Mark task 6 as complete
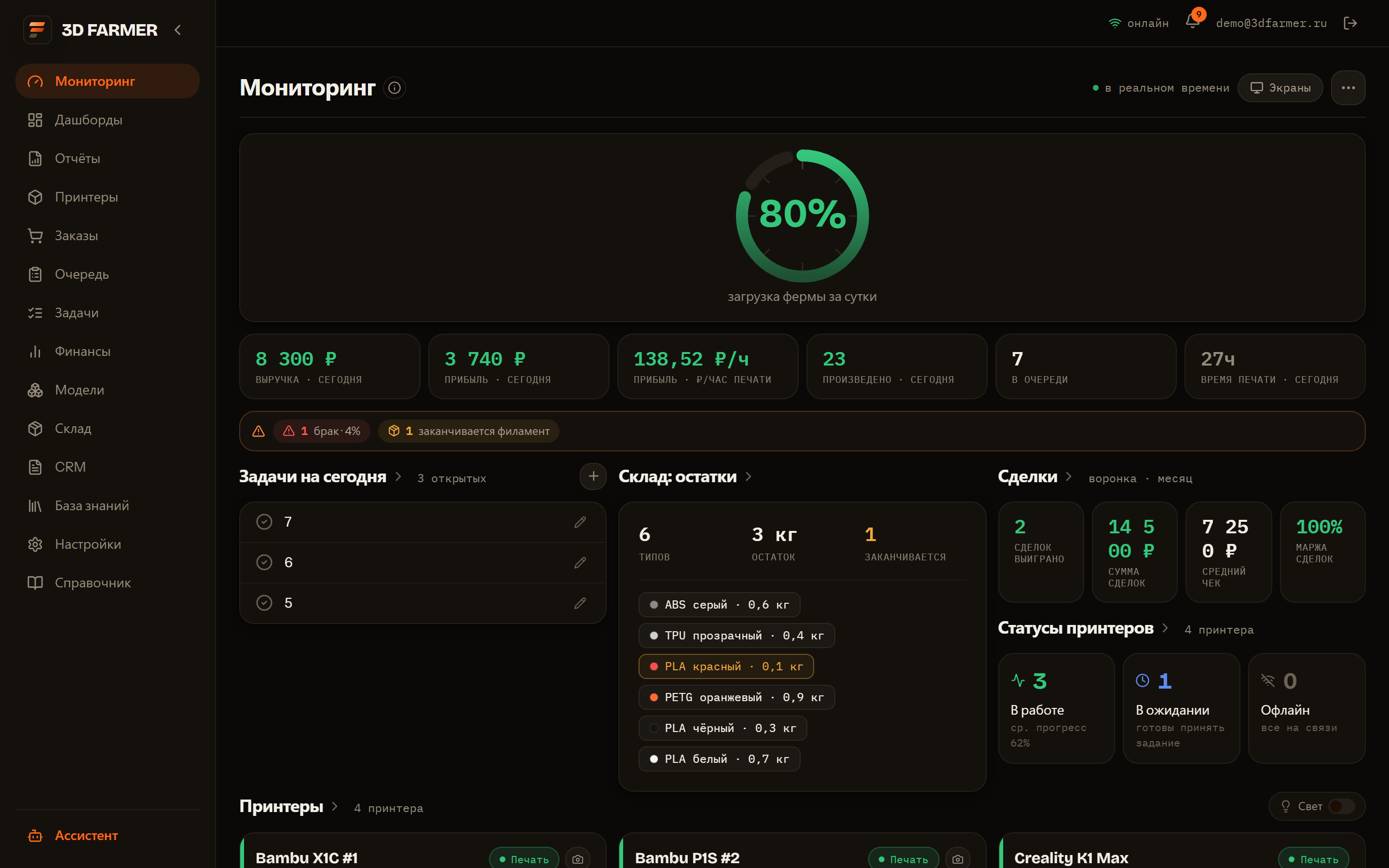 coord(264,562)
